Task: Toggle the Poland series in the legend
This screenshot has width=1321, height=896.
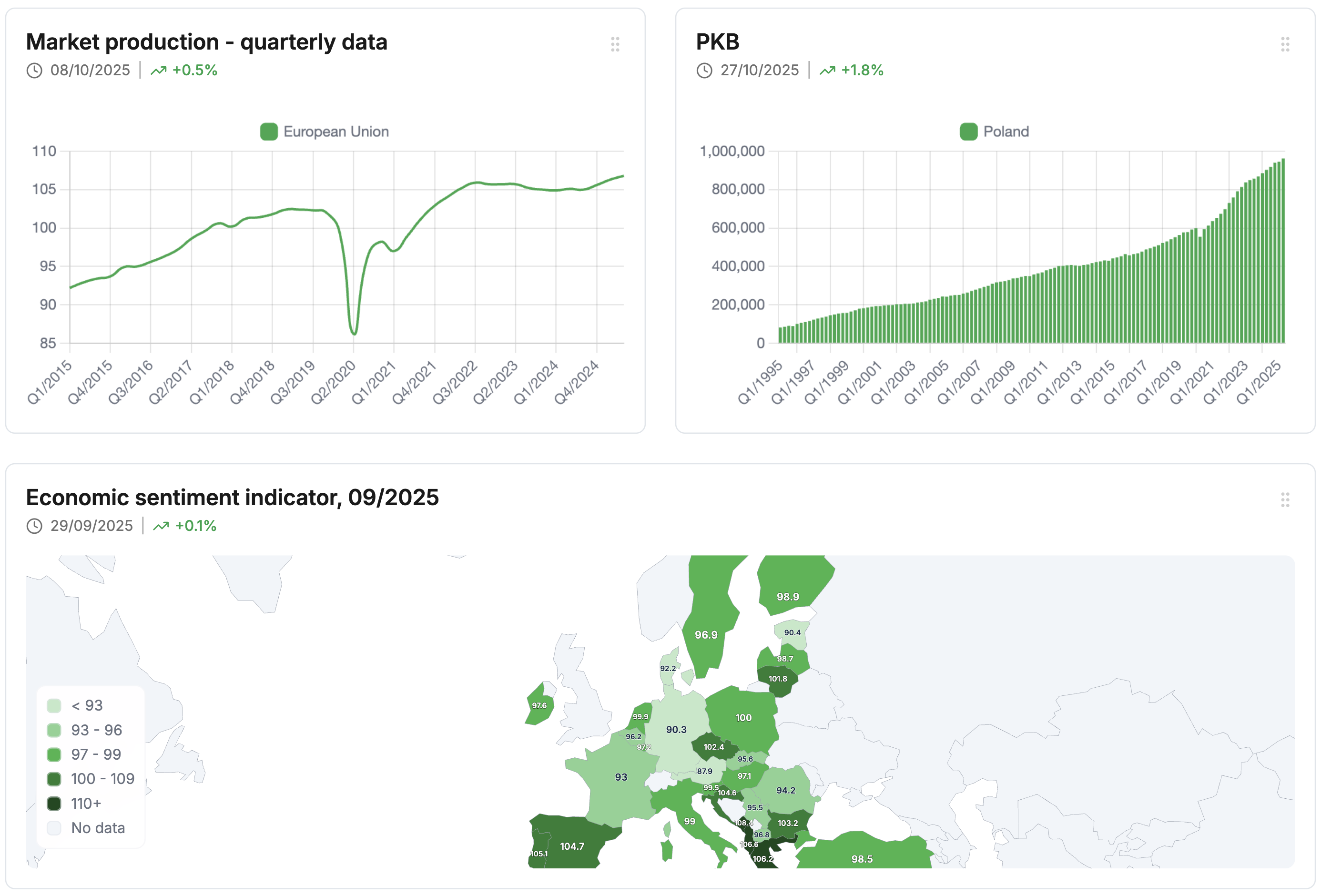Action: 995,132
